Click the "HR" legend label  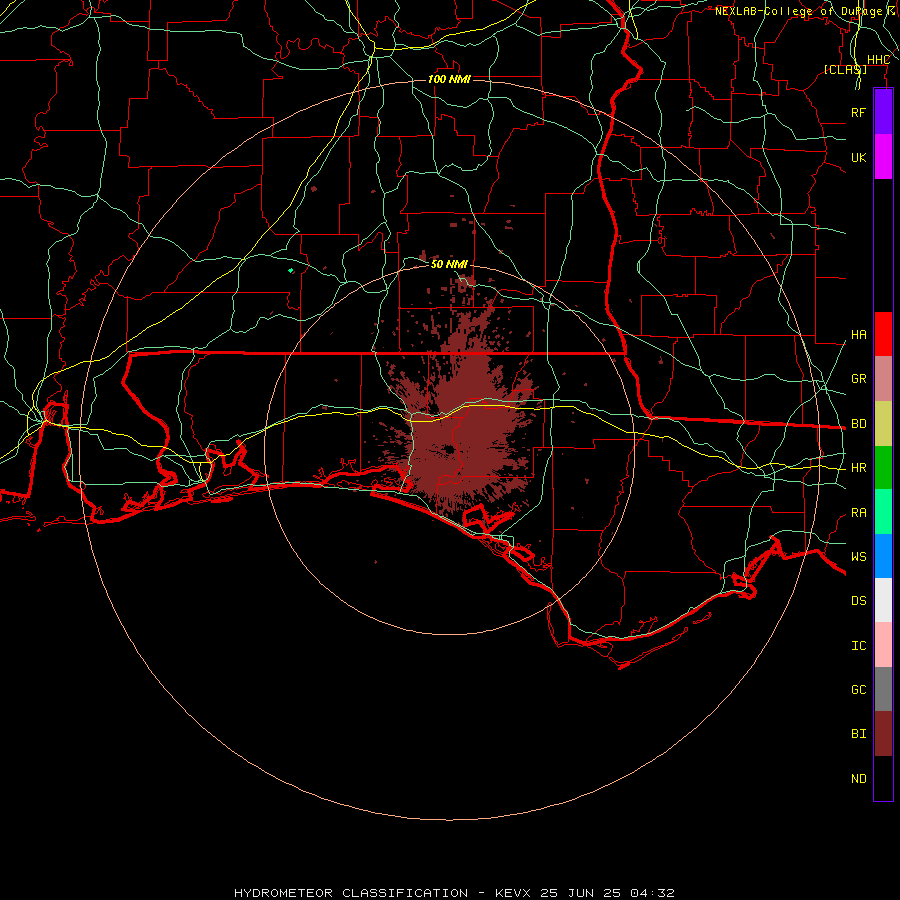coord(858,468)
